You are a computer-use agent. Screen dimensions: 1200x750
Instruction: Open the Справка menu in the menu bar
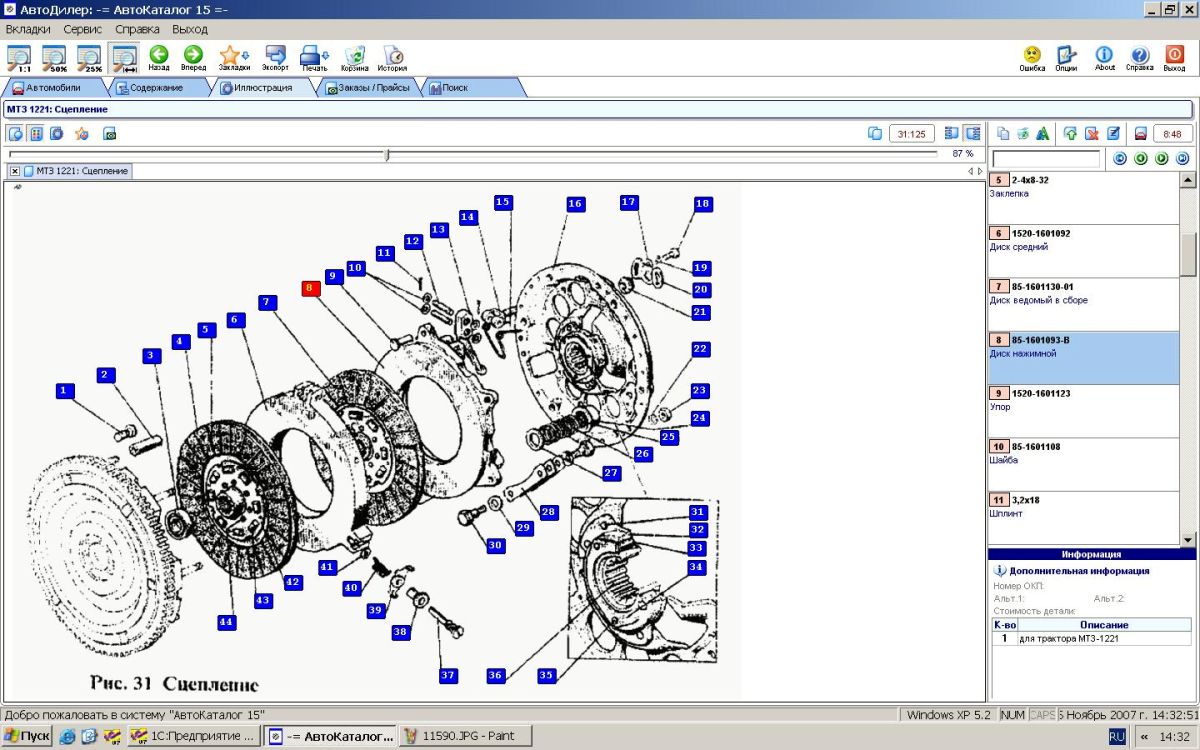pos(137,29)
